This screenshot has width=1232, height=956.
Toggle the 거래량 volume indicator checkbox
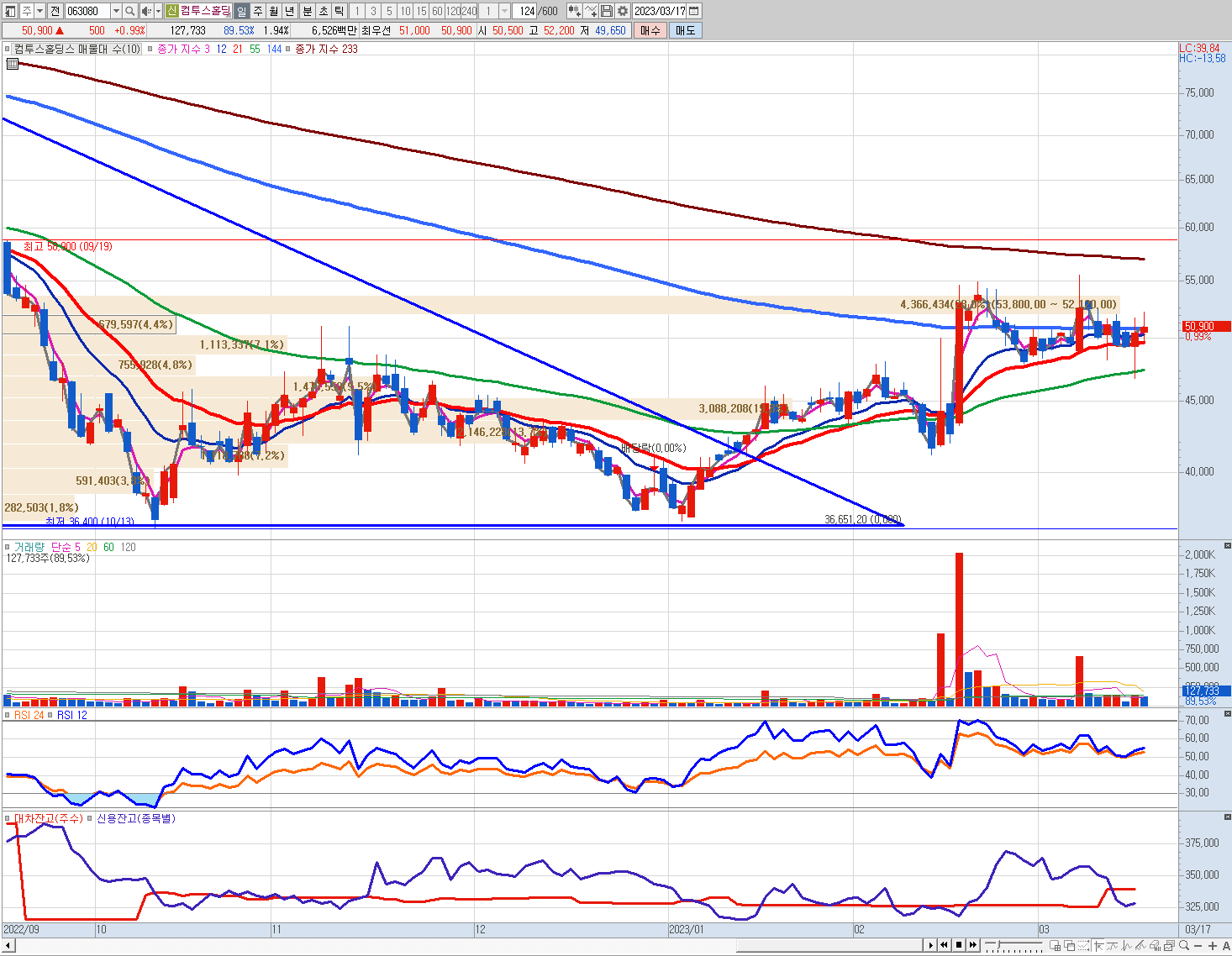(x=8, y=547)
